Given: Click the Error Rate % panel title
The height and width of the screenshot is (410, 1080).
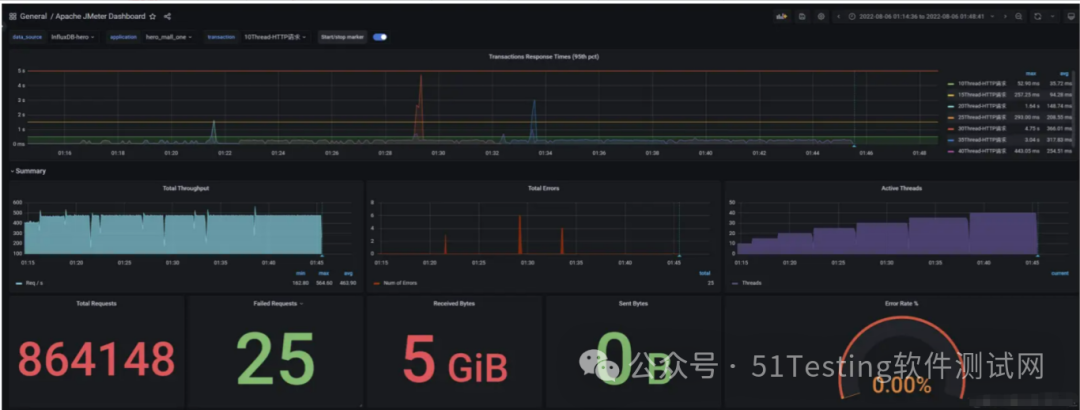Looking at the screenshot, I should [x=902, y=303].
